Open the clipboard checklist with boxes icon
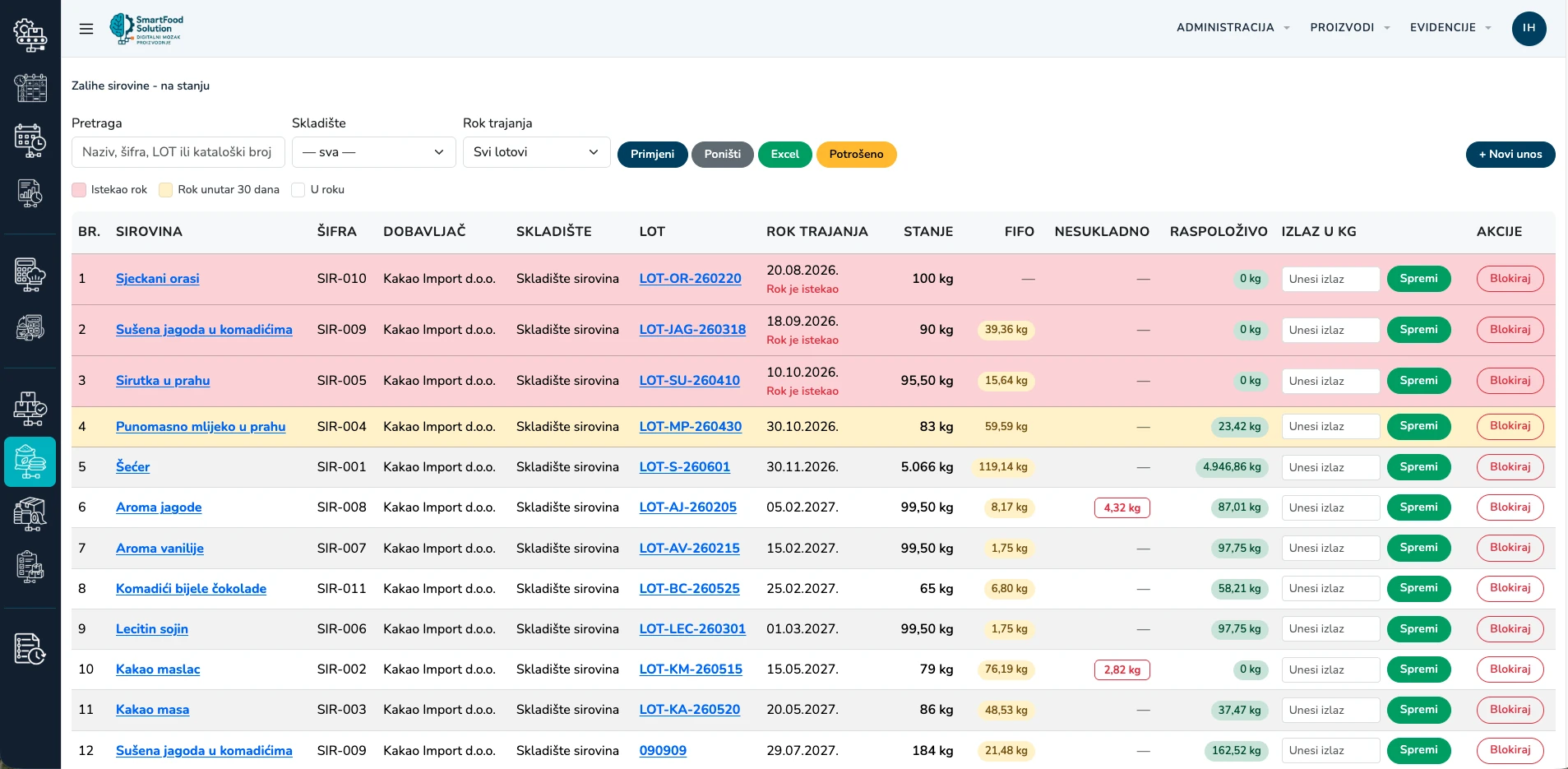 [x=30, y=567]
